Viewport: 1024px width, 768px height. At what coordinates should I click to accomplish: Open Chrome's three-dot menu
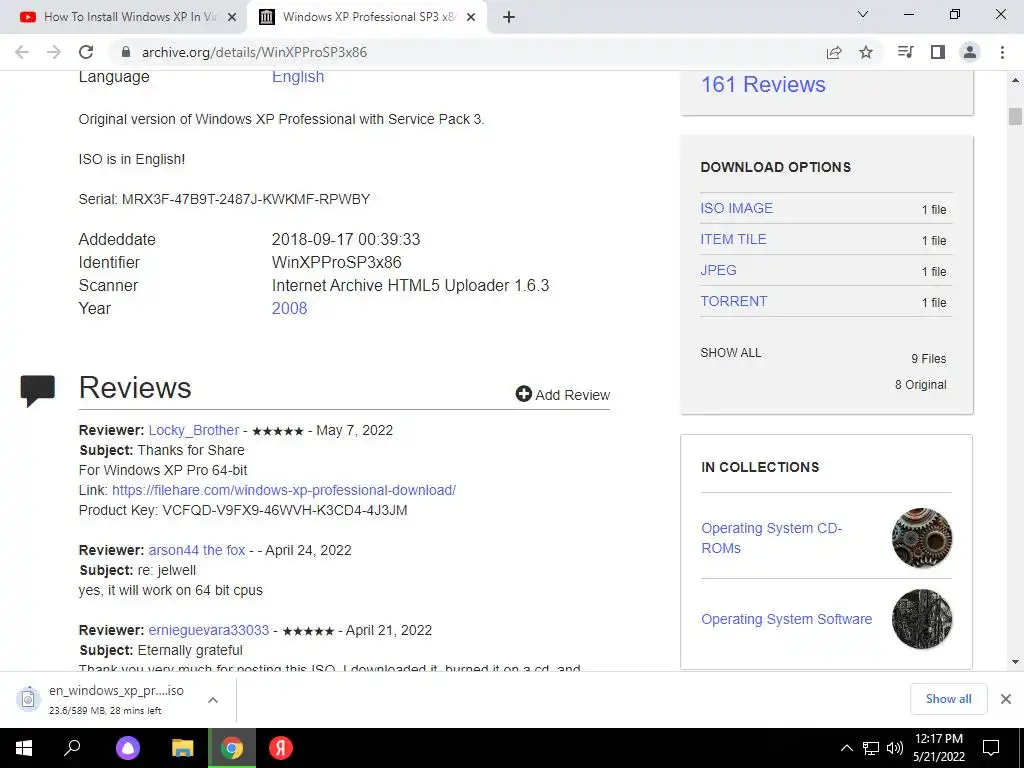click(x=1002, y=52)
